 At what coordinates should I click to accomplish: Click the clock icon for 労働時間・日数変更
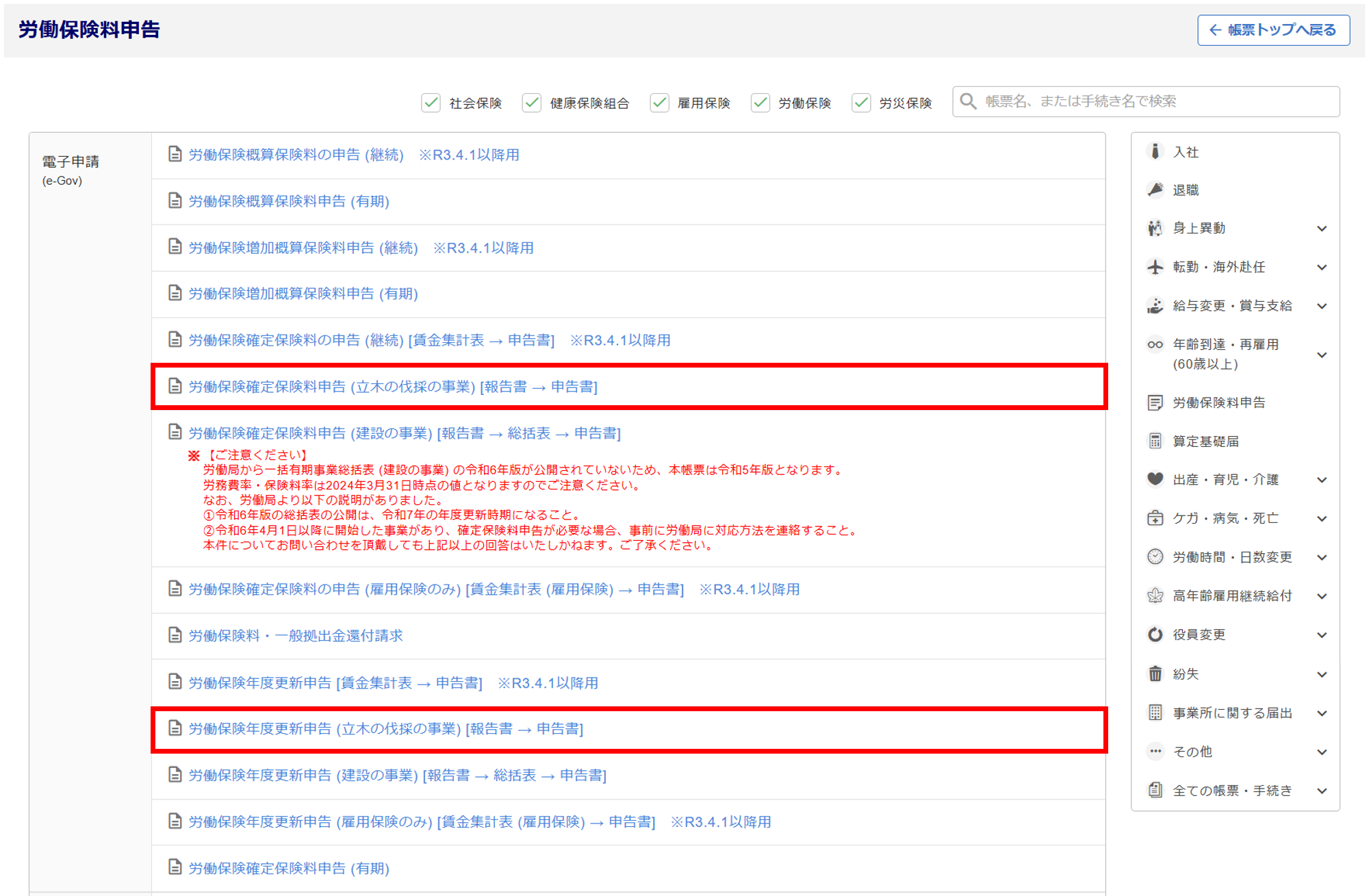click(1155, 556)
